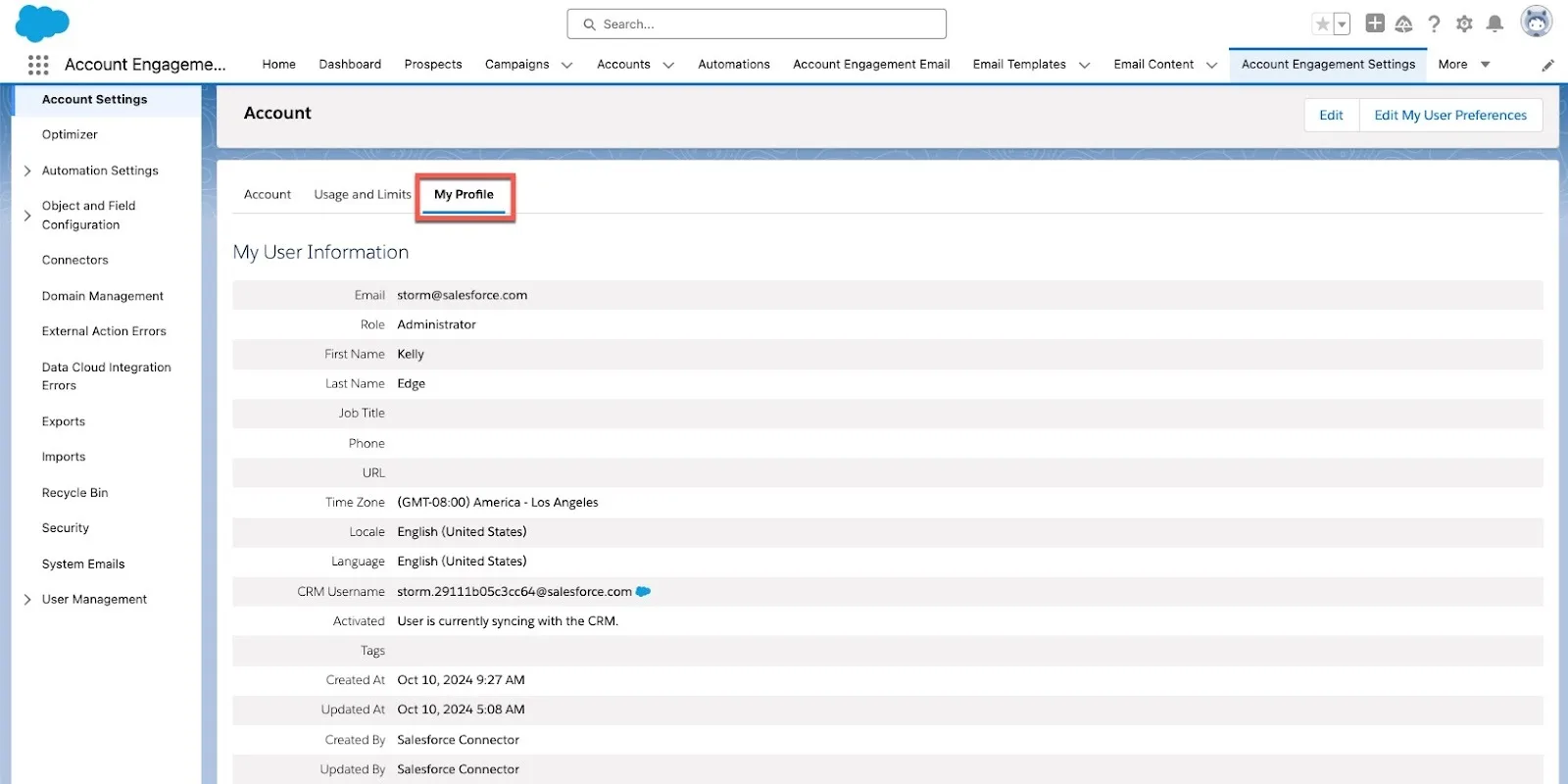
Task: Open the Accounts nav tab
Action: [x=623, y=65]
